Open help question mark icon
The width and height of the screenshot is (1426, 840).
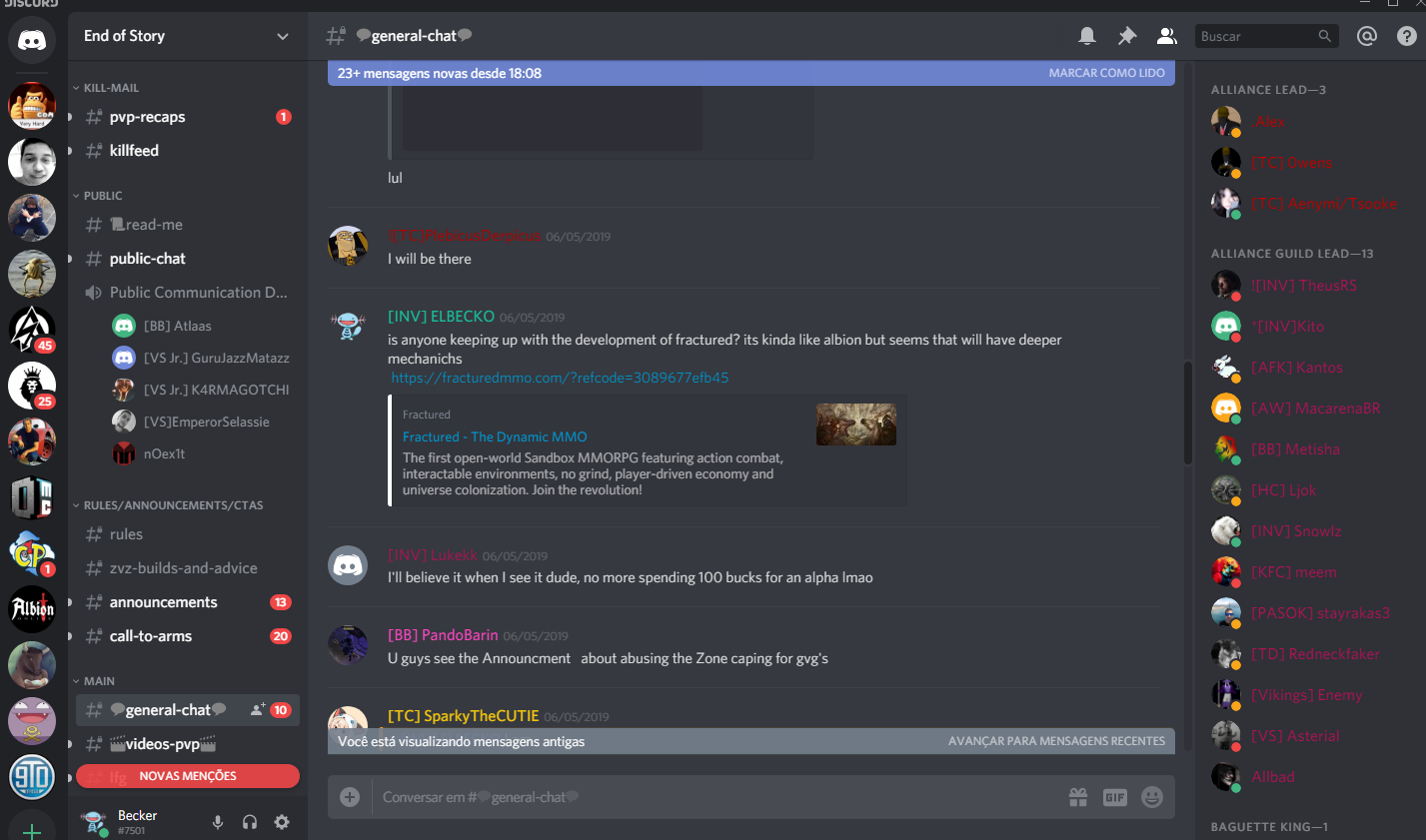tap(1406, 36)
